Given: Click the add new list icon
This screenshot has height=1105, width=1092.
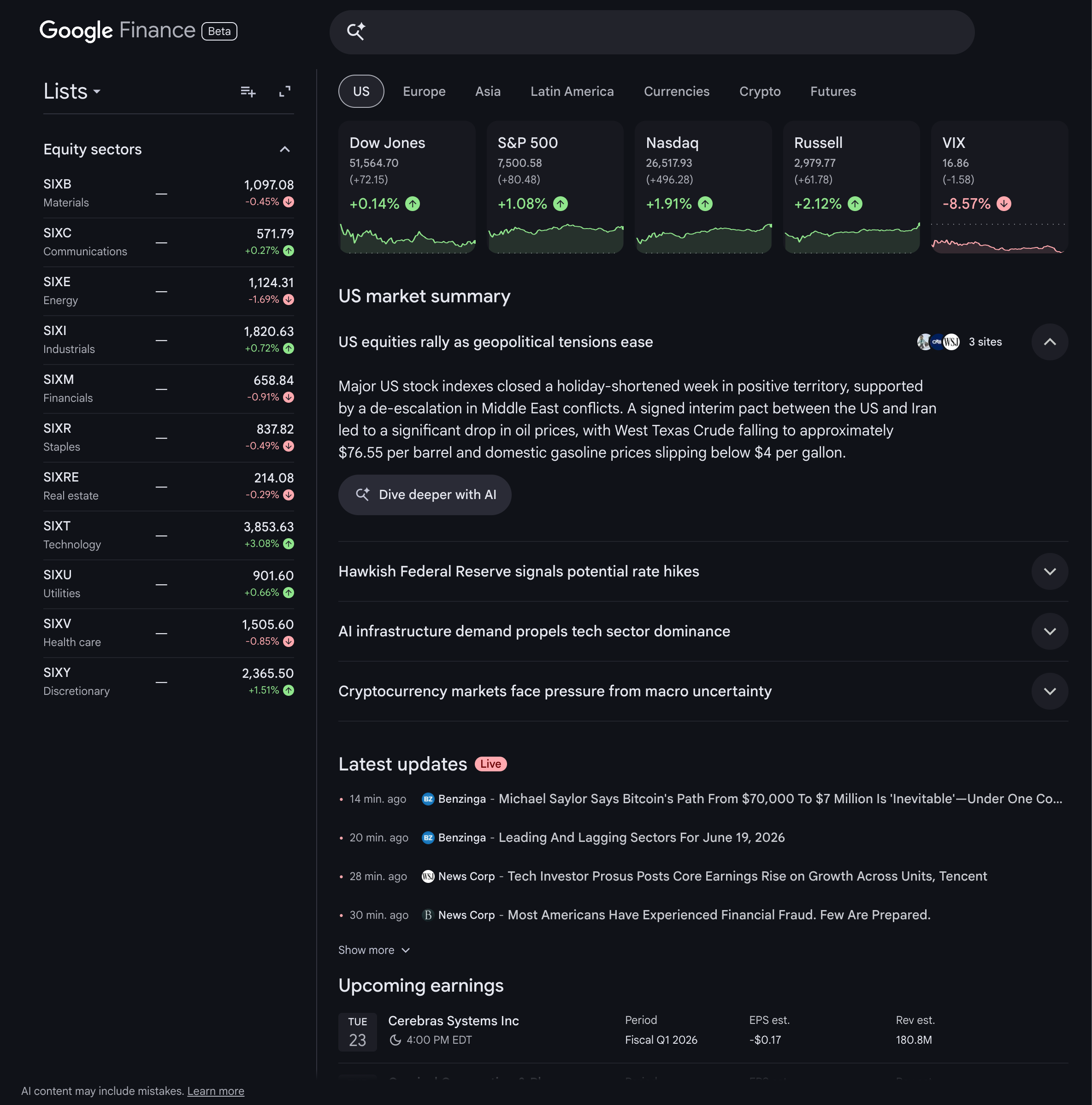Looking at the screenshot, I should 248,92.
